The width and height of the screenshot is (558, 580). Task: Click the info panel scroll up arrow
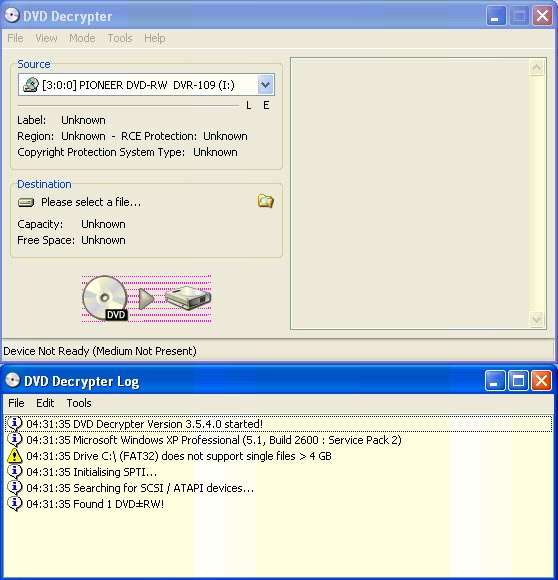point(536,68)
